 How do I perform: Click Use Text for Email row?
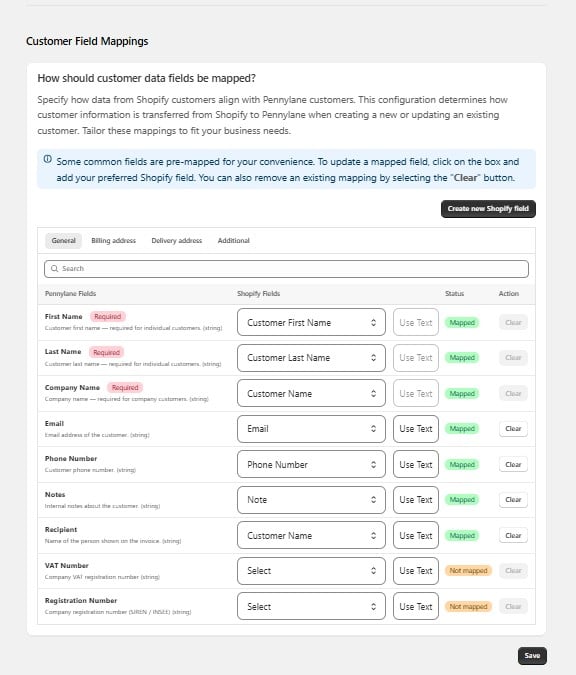tap(416, 429)
